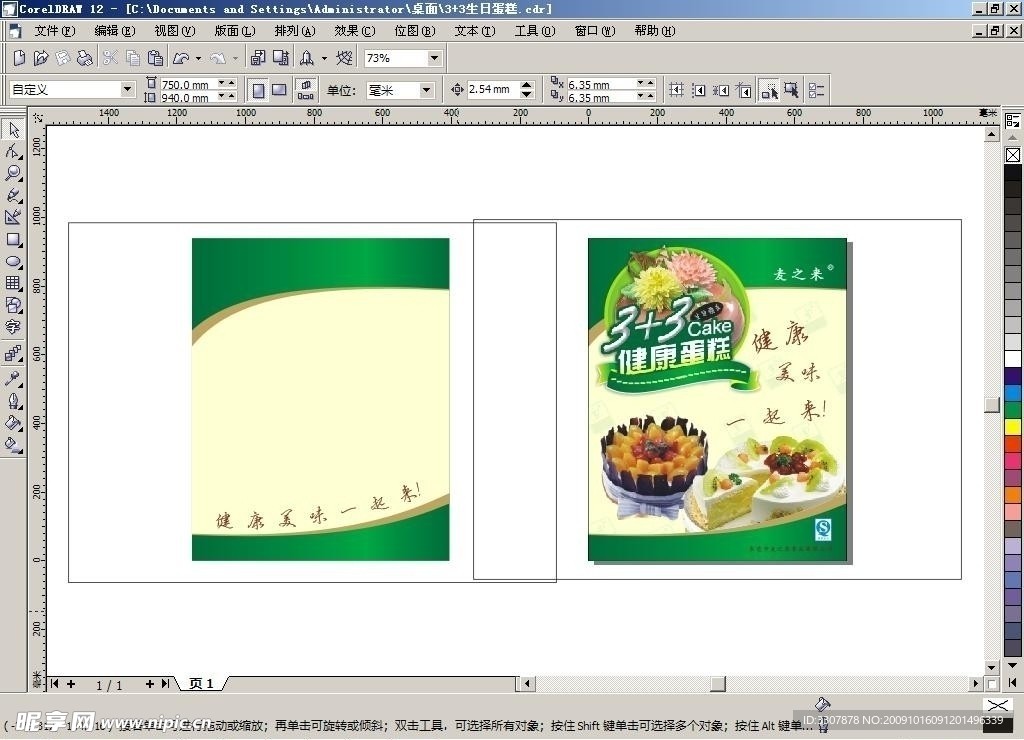Open the 位图(B) menu
This screenshot has width=1024, height=740.
415,31
